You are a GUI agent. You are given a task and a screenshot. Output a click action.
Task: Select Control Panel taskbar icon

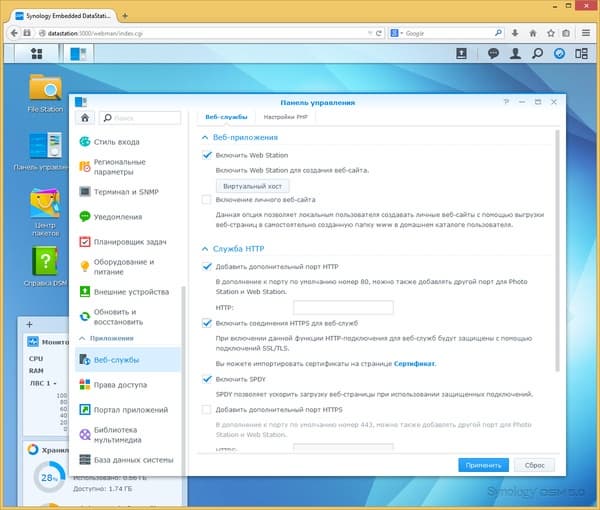tap(78, 54)
